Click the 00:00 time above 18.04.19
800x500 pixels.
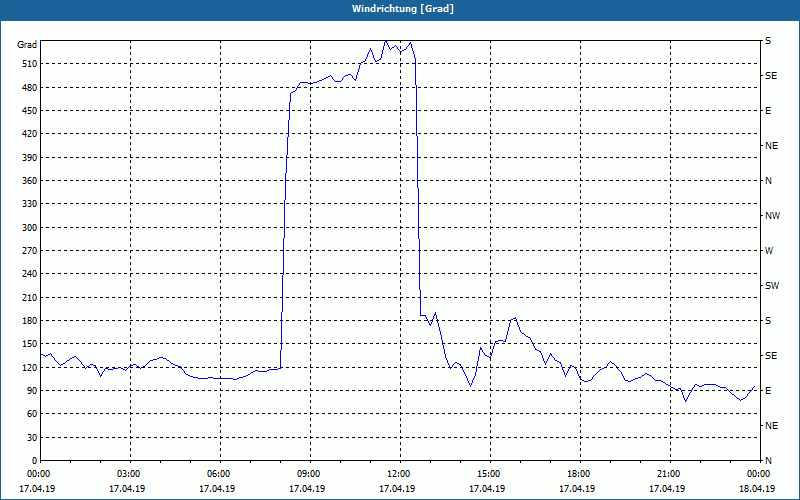click(x=758, y=474)
